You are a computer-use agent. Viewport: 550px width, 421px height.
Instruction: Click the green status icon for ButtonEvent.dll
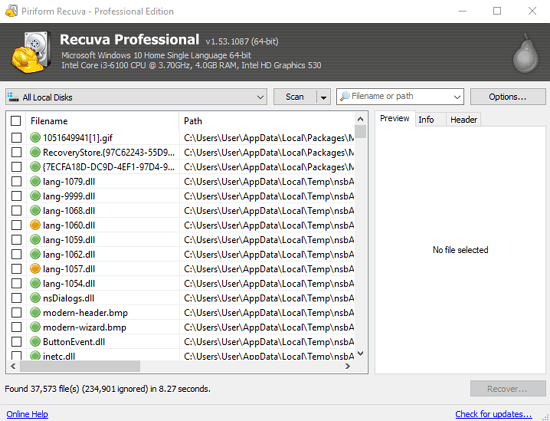coord(35,341)
